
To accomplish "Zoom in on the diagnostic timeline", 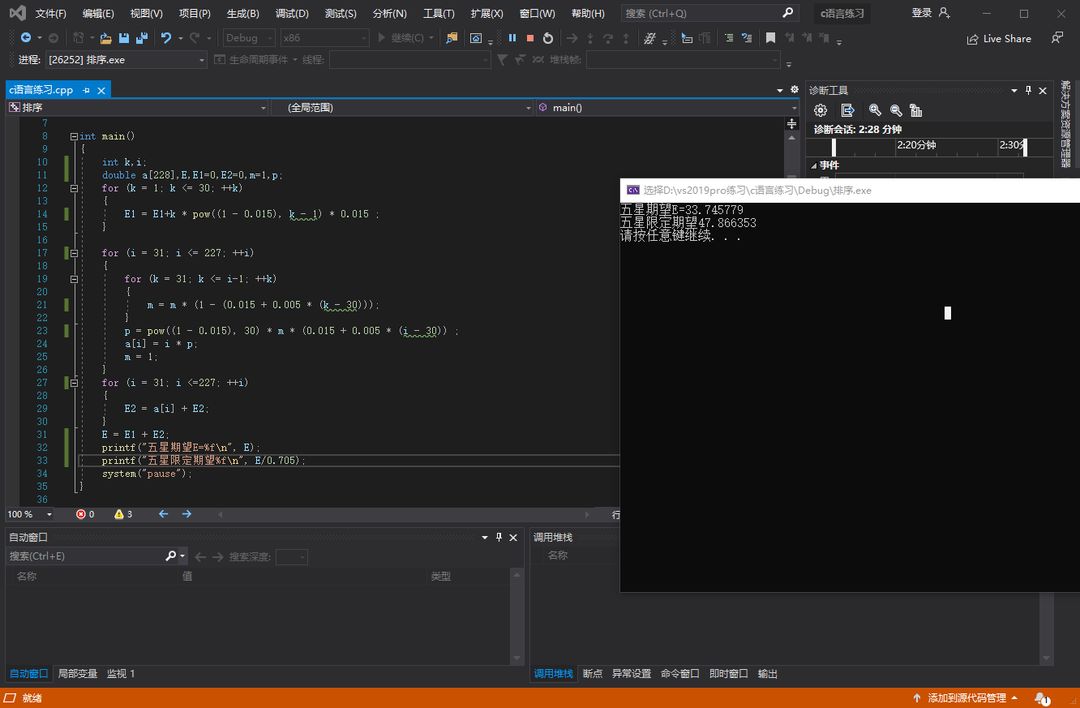I will (x=875, y=110).
